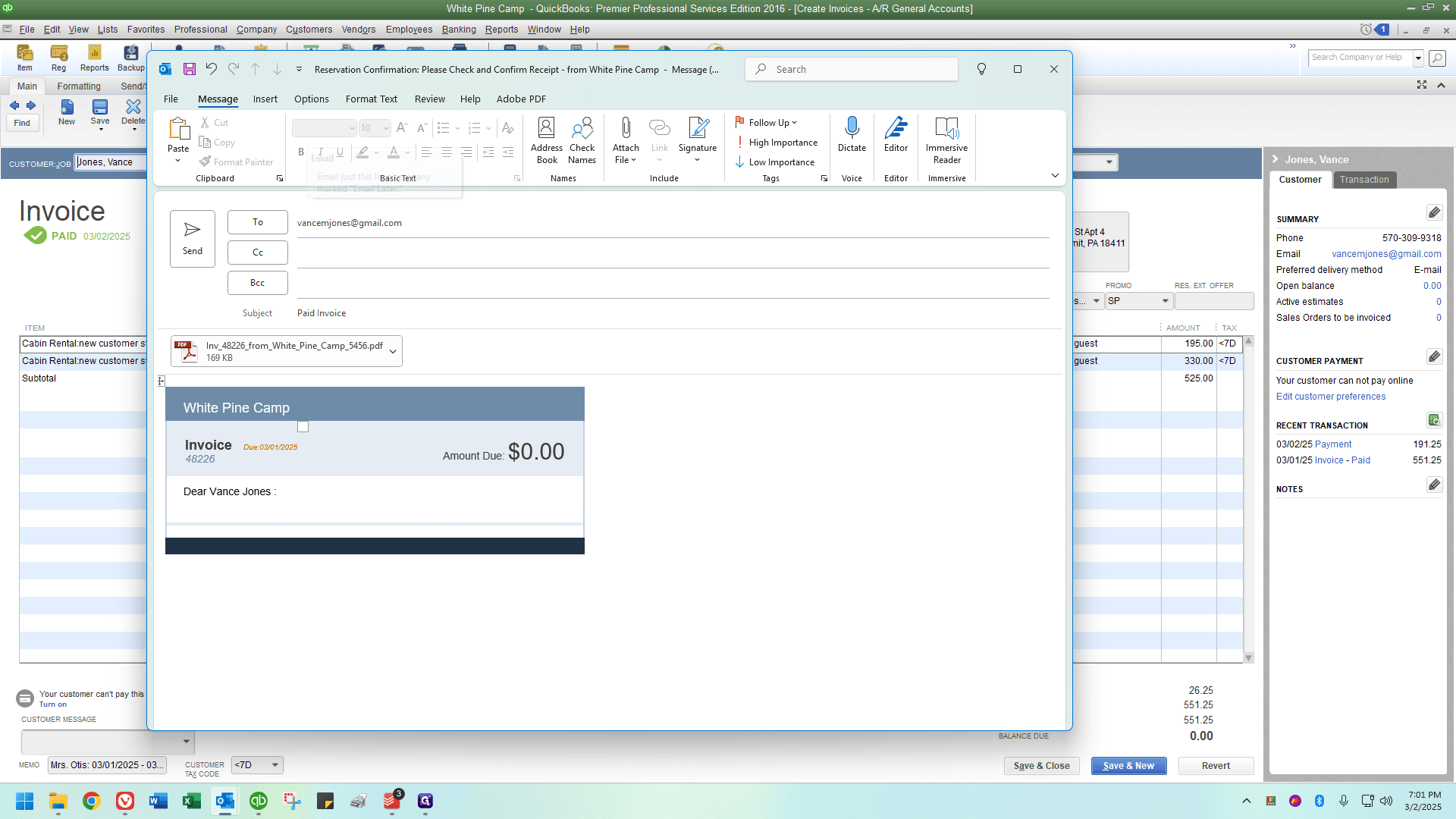Align text to the left
This screenshot has width=1456, height=819.
[427, 152]
